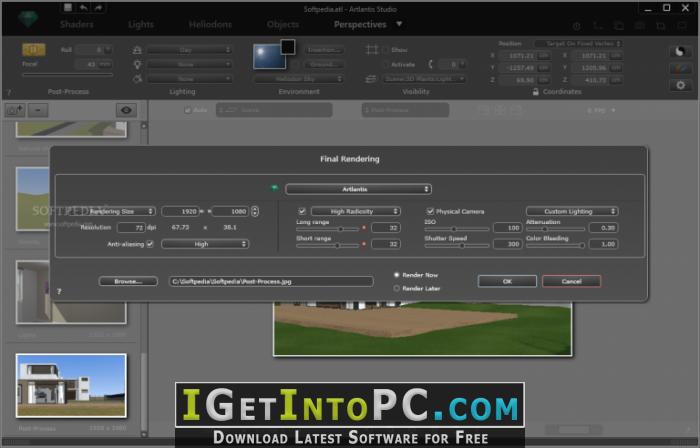Viewport: 700px width, 448px height.
Task: Click the Long range slider
Action: [328, 229]
